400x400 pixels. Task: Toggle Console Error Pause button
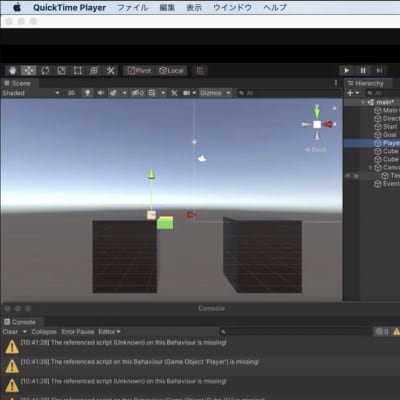78,332
